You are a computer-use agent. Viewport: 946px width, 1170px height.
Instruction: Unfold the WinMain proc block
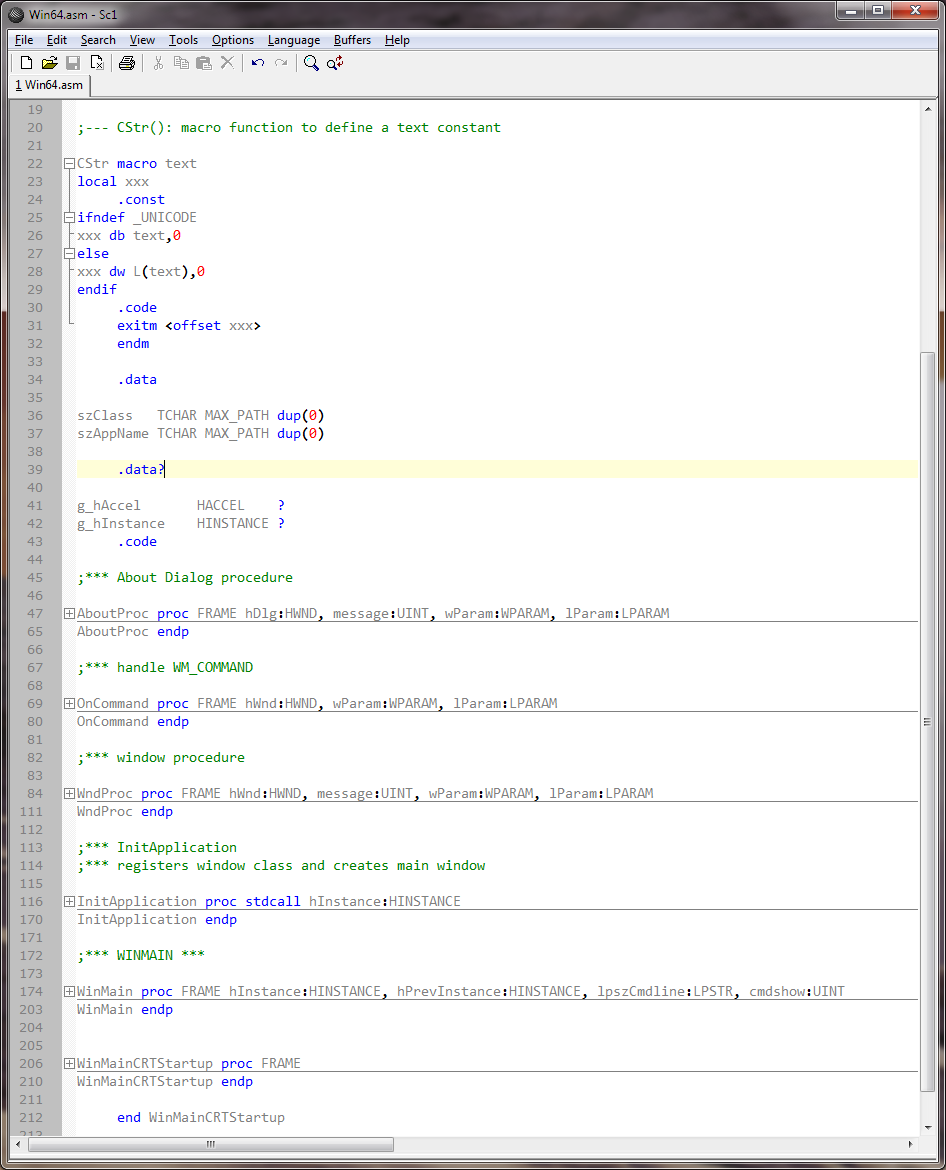pyautogui.click(x=68, y=992)
